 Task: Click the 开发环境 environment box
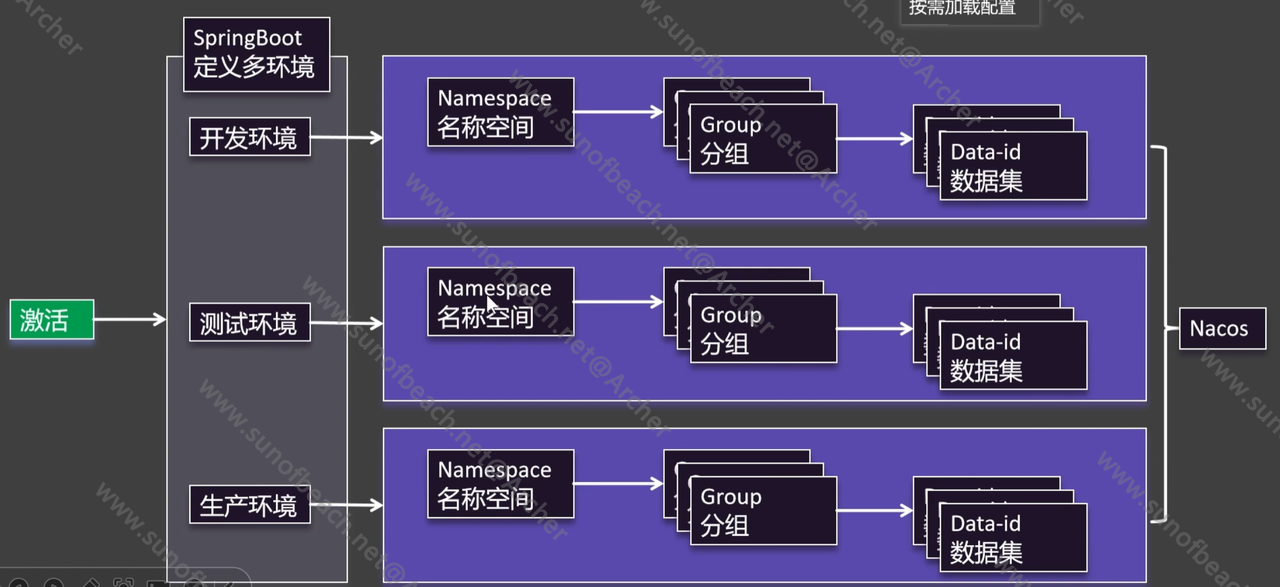tap(249, 138)
